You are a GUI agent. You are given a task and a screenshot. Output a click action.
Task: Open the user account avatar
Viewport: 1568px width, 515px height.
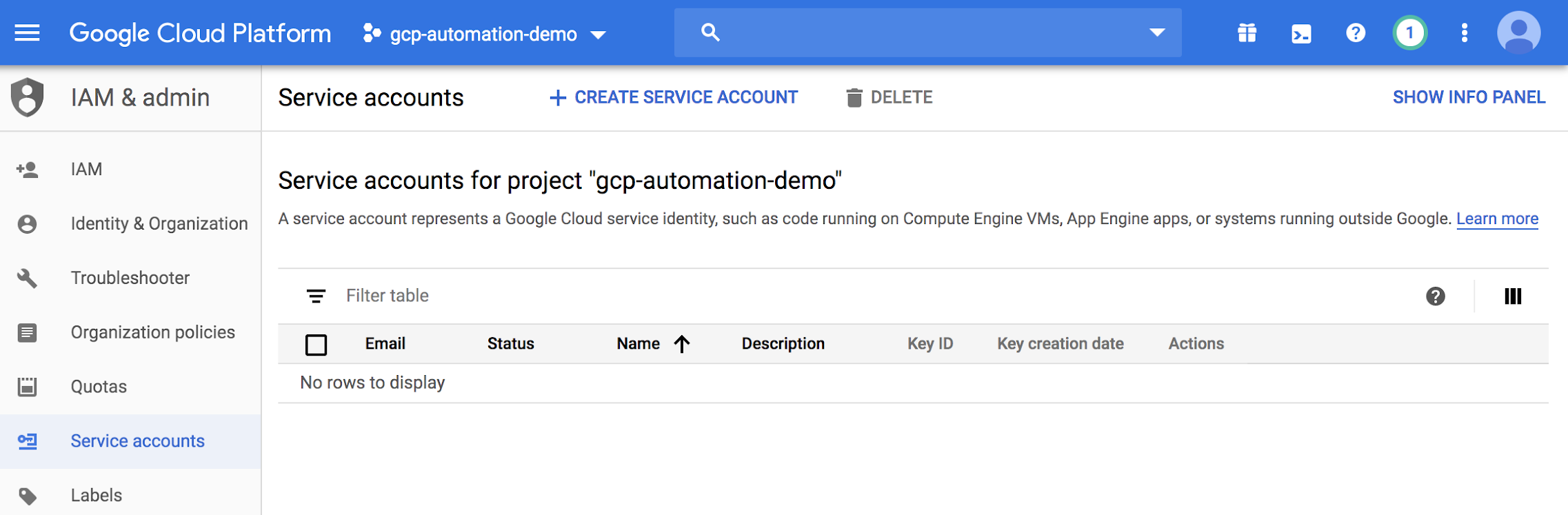point(1518,32)
